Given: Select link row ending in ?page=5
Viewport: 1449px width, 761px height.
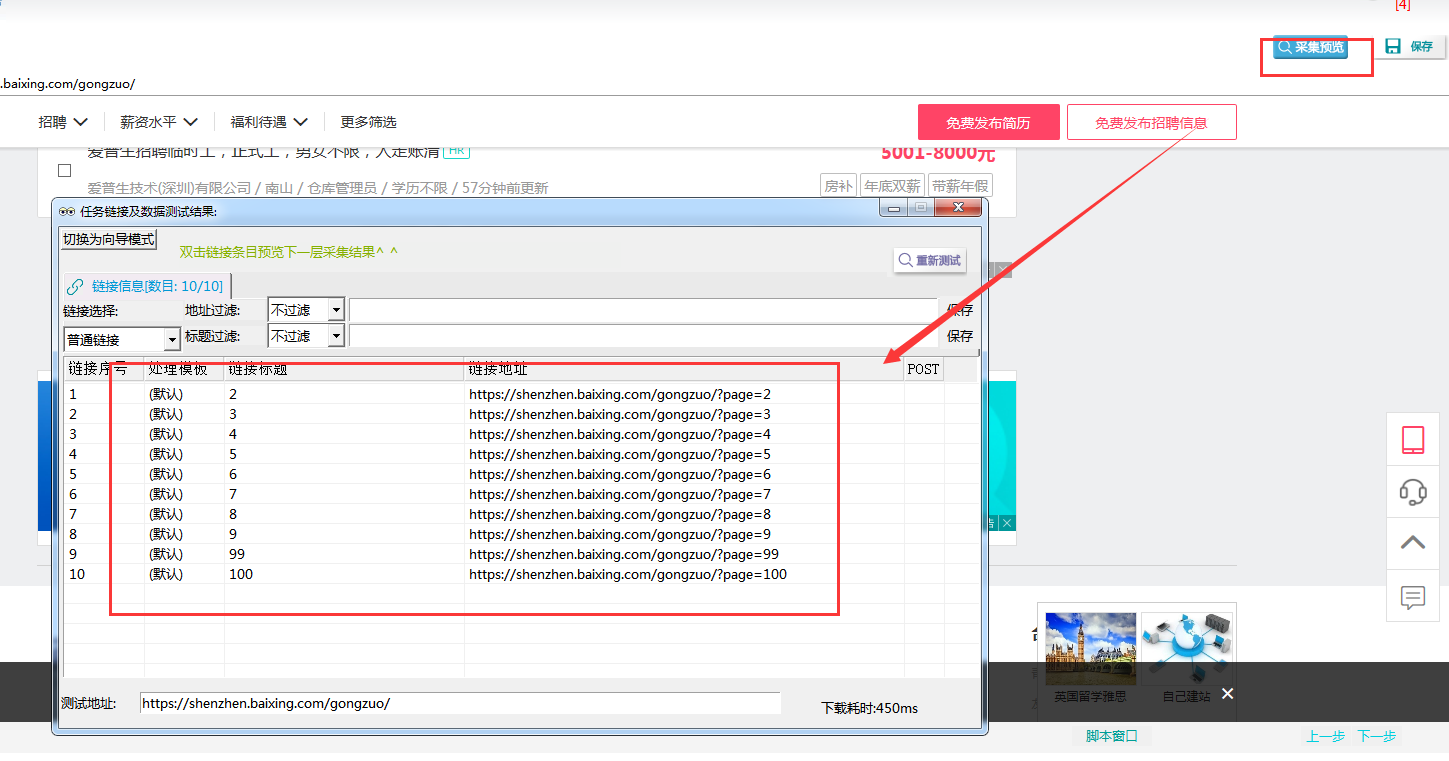Looking at the screenshot, I should pos(520,454).
